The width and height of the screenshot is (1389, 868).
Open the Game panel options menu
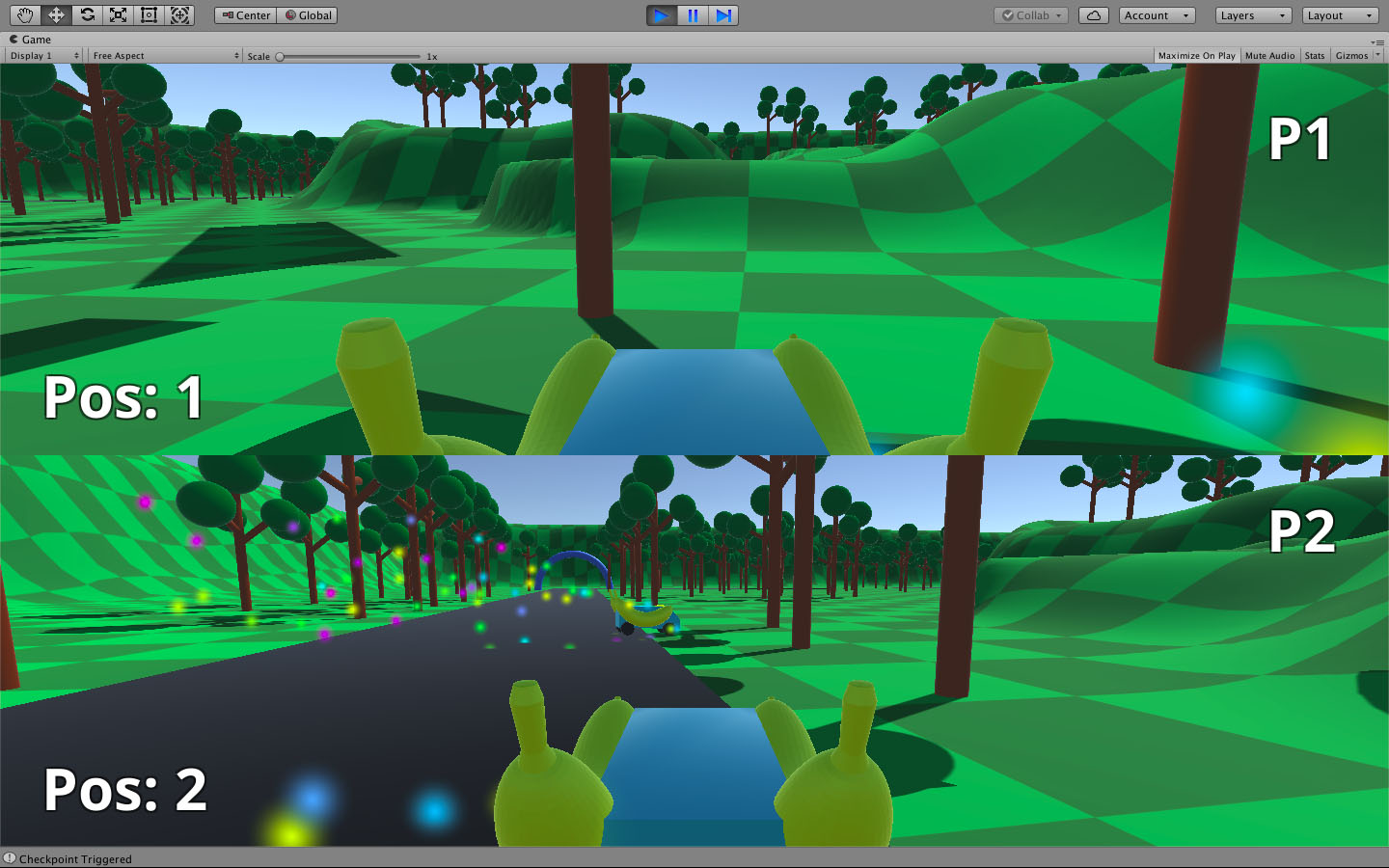1377,41
